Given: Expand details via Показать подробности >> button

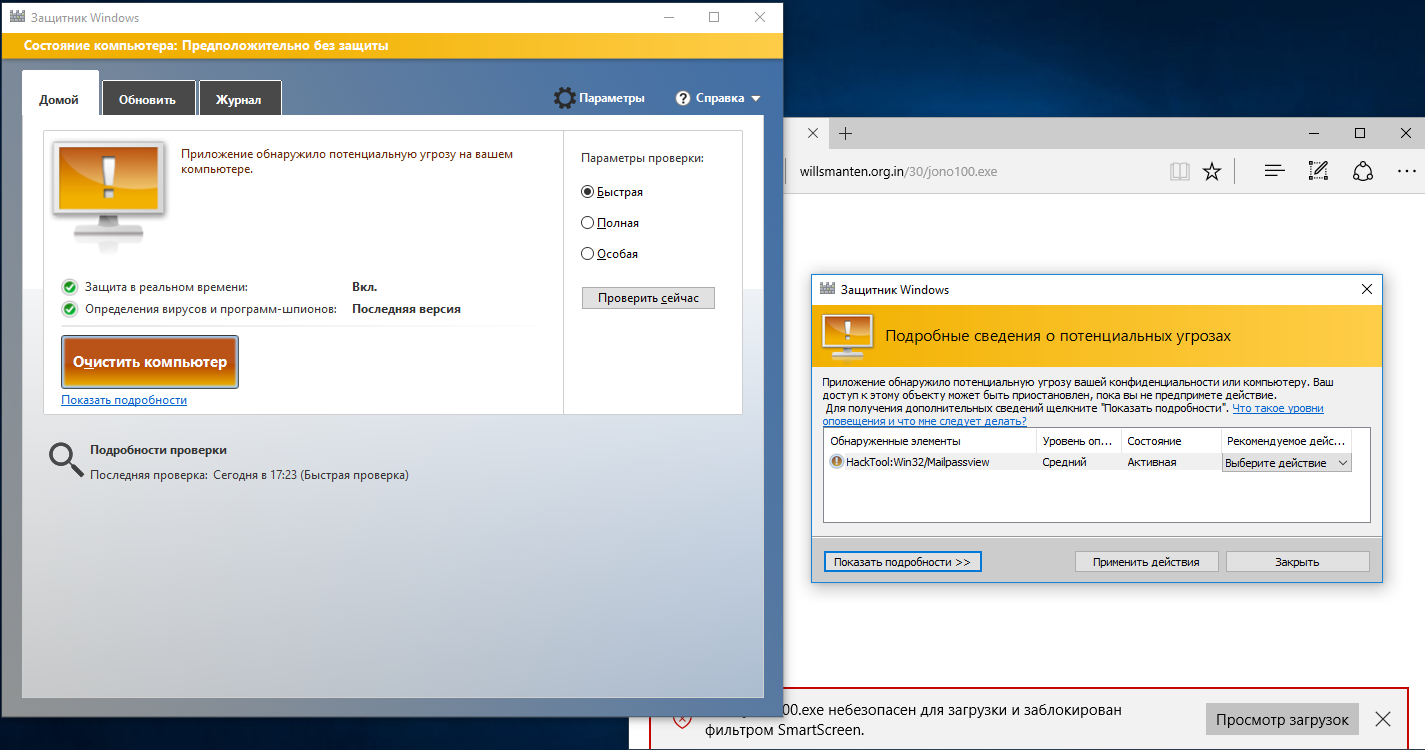Looking at the screenshot, I should pos(903,562).
